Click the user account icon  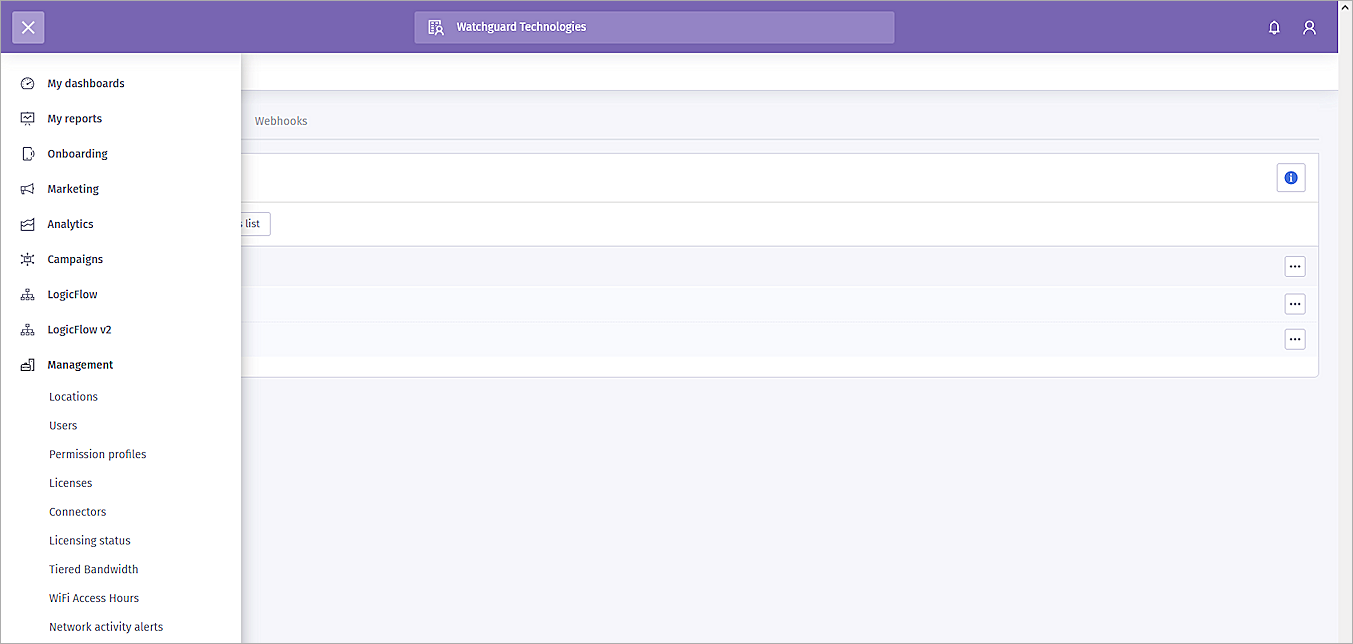1309,27
